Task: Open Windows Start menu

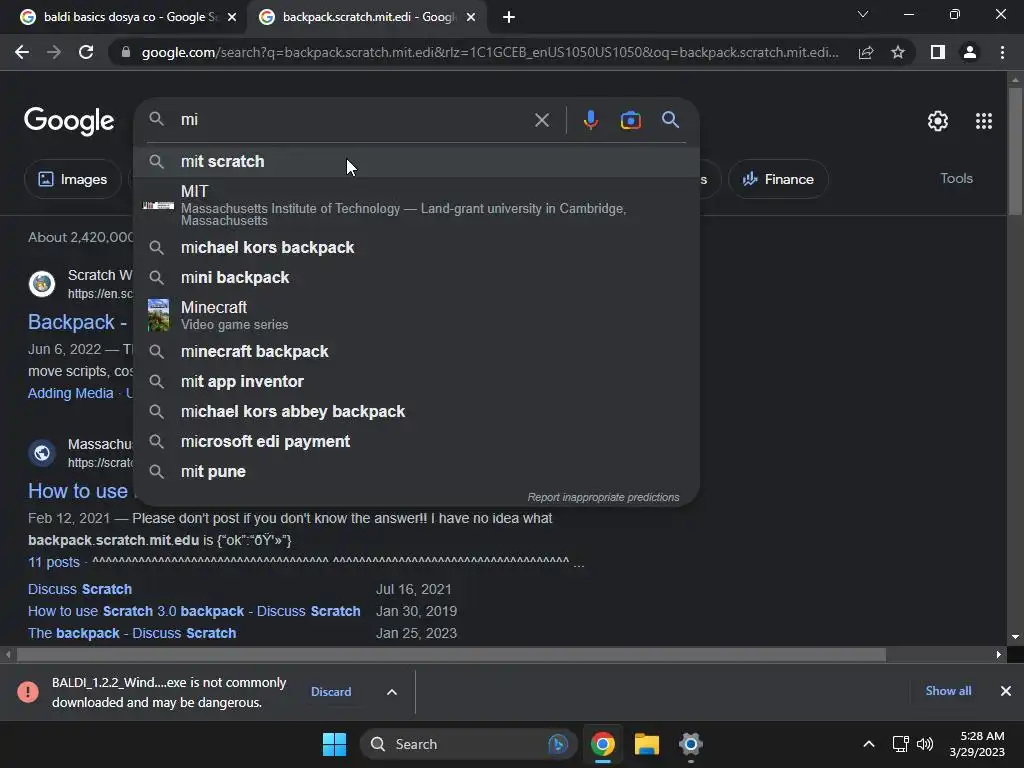Action: click(334, 744)
